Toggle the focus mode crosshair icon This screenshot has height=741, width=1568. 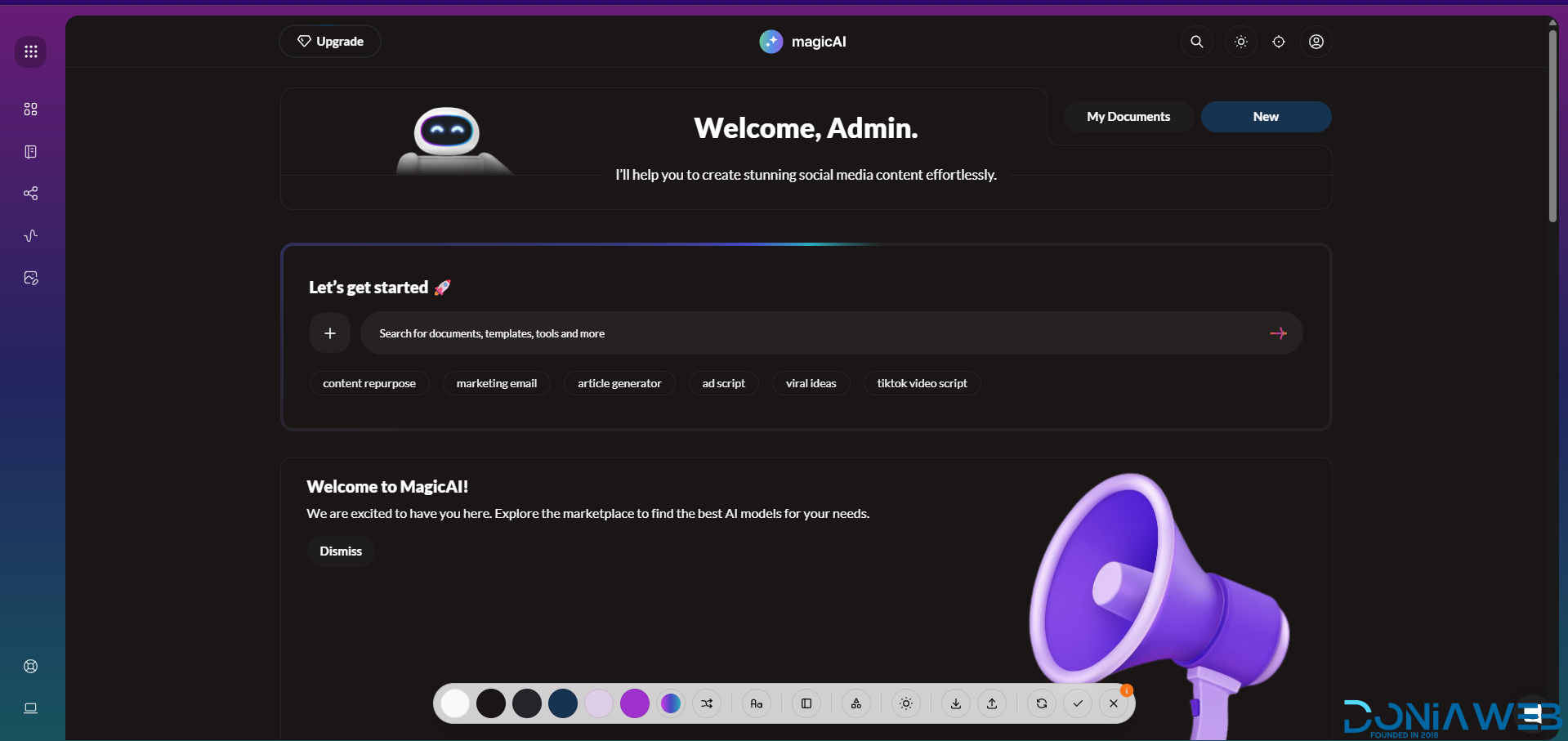[1278, 42]
